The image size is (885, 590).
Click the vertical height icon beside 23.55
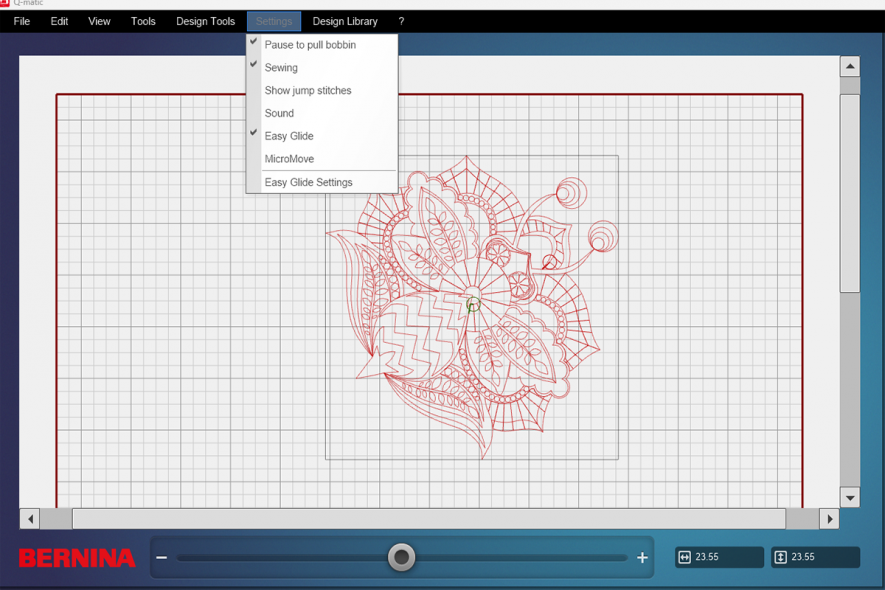tap(780, 557)
